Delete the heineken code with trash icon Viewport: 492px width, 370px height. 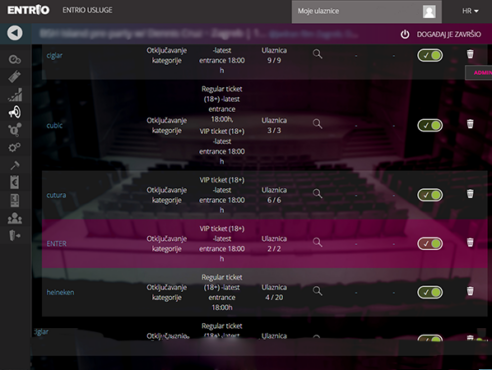[470, 291]
